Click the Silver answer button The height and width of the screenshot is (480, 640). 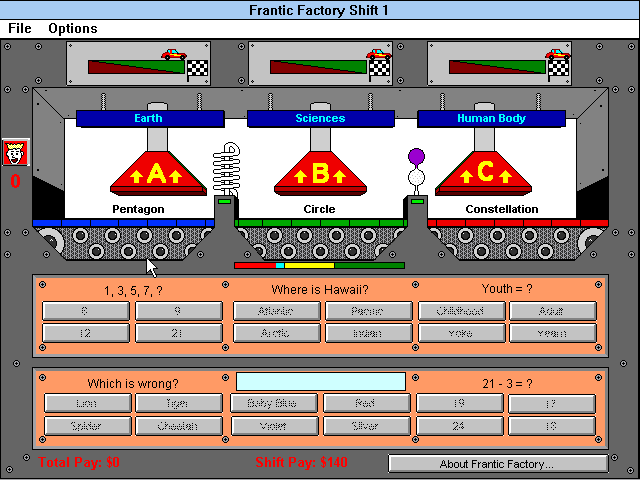click(x=367, y=426)
